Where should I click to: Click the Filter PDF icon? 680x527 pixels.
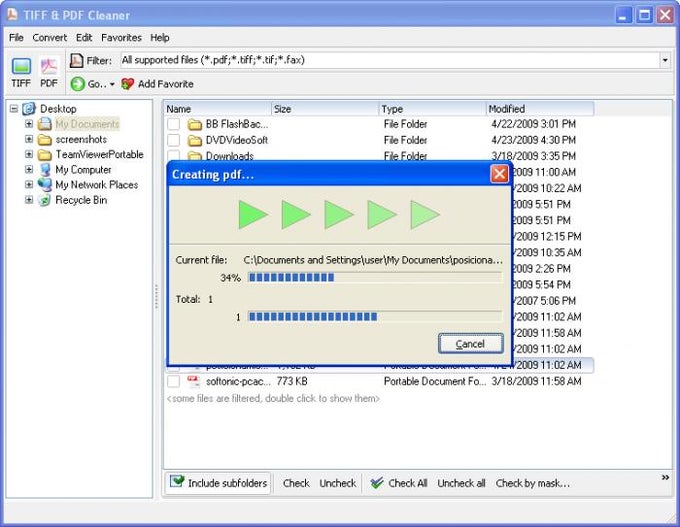[76, 60]
